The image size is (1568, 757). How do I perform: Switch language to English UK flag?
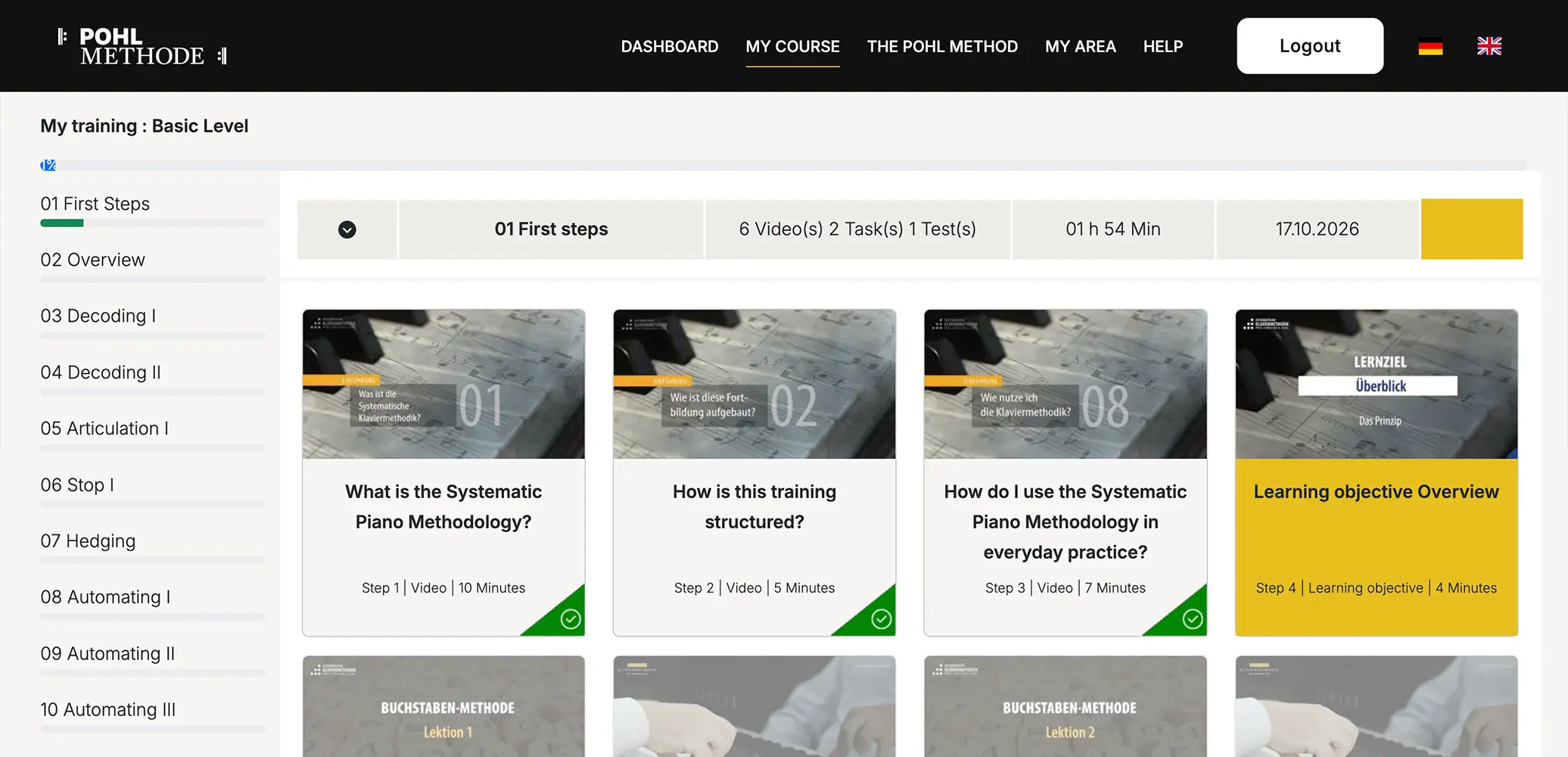tap(1489, 46)
